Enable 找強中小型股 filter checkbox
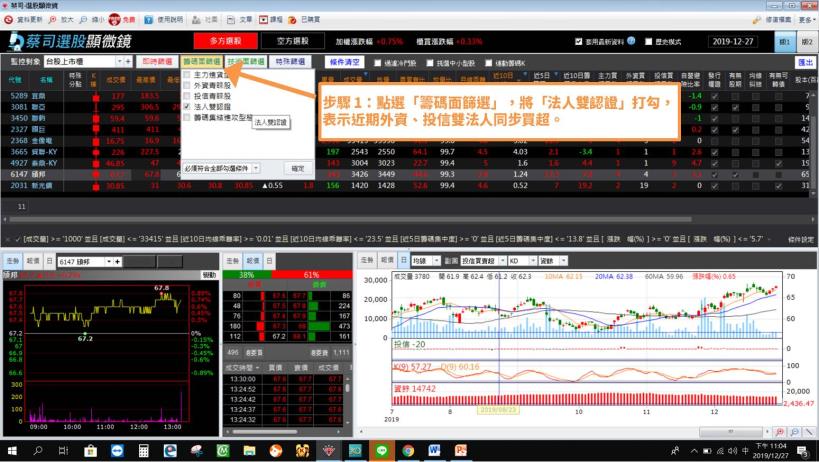This screenshot has width=819, height=462. 429,63
